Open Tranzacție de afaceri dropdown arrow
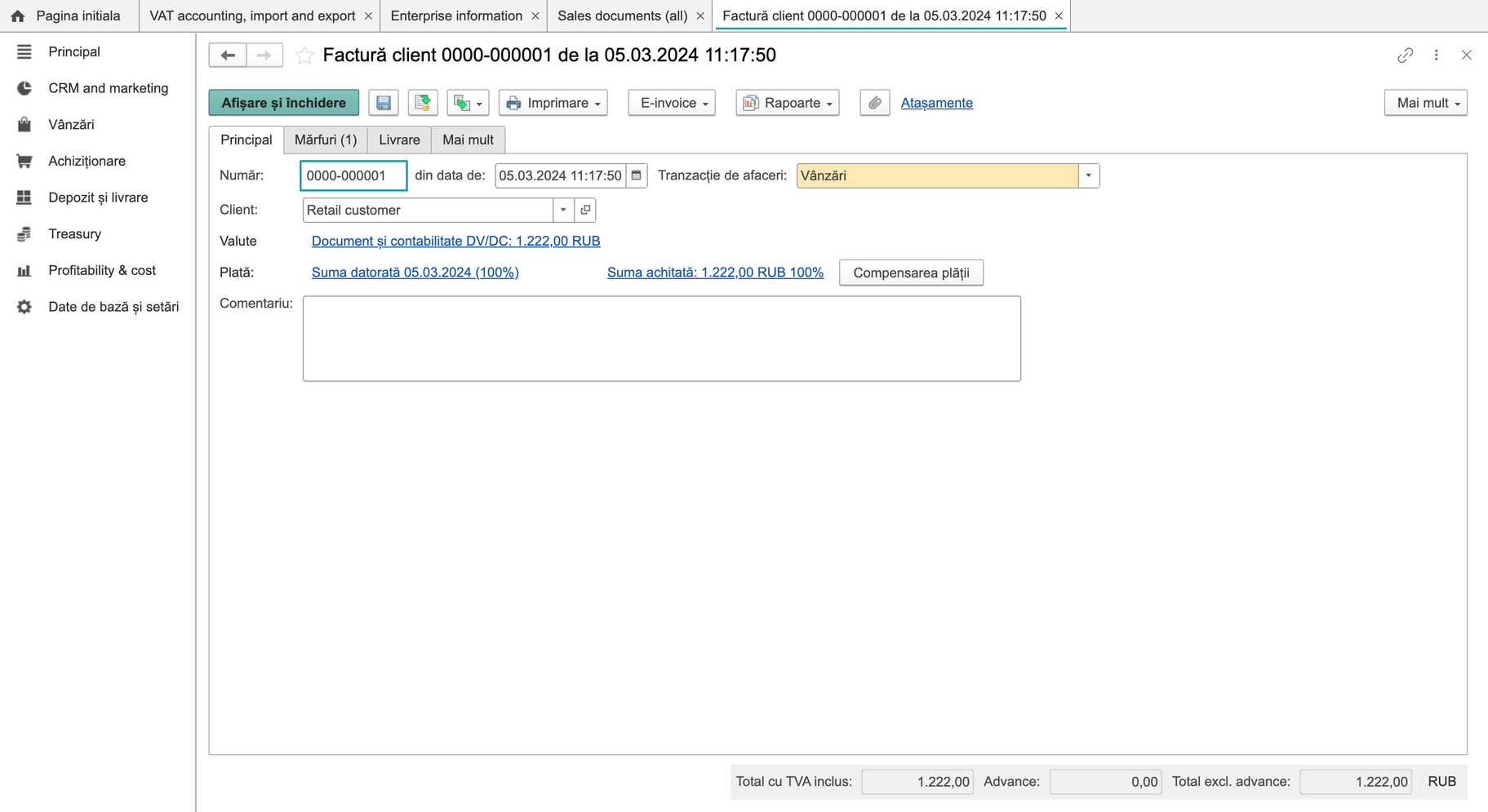Image resolution: width=1488 pixels, height=812 pixels. coord(1089,175)
